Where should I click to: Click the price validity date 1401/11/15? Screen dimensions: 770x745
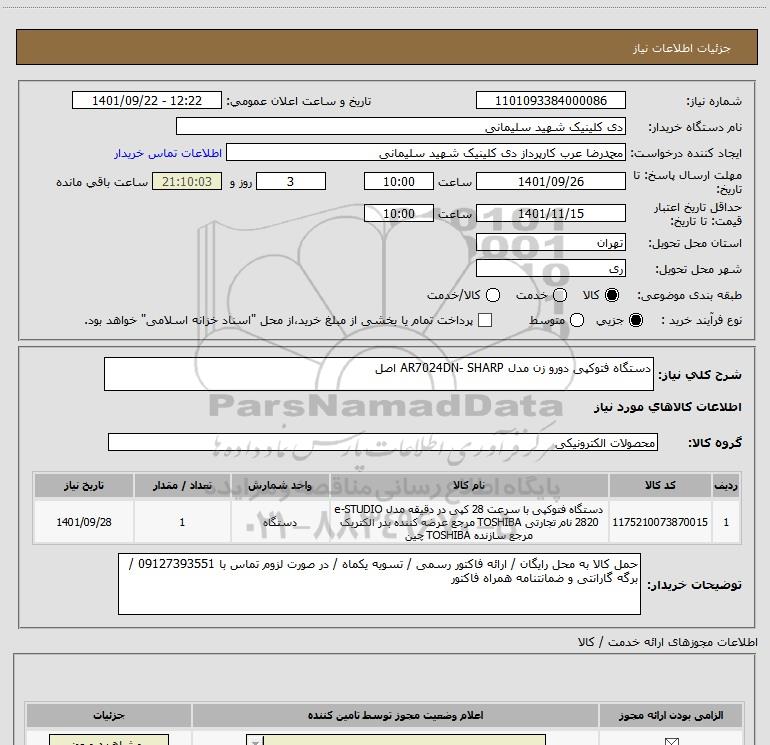pos(550,213)
